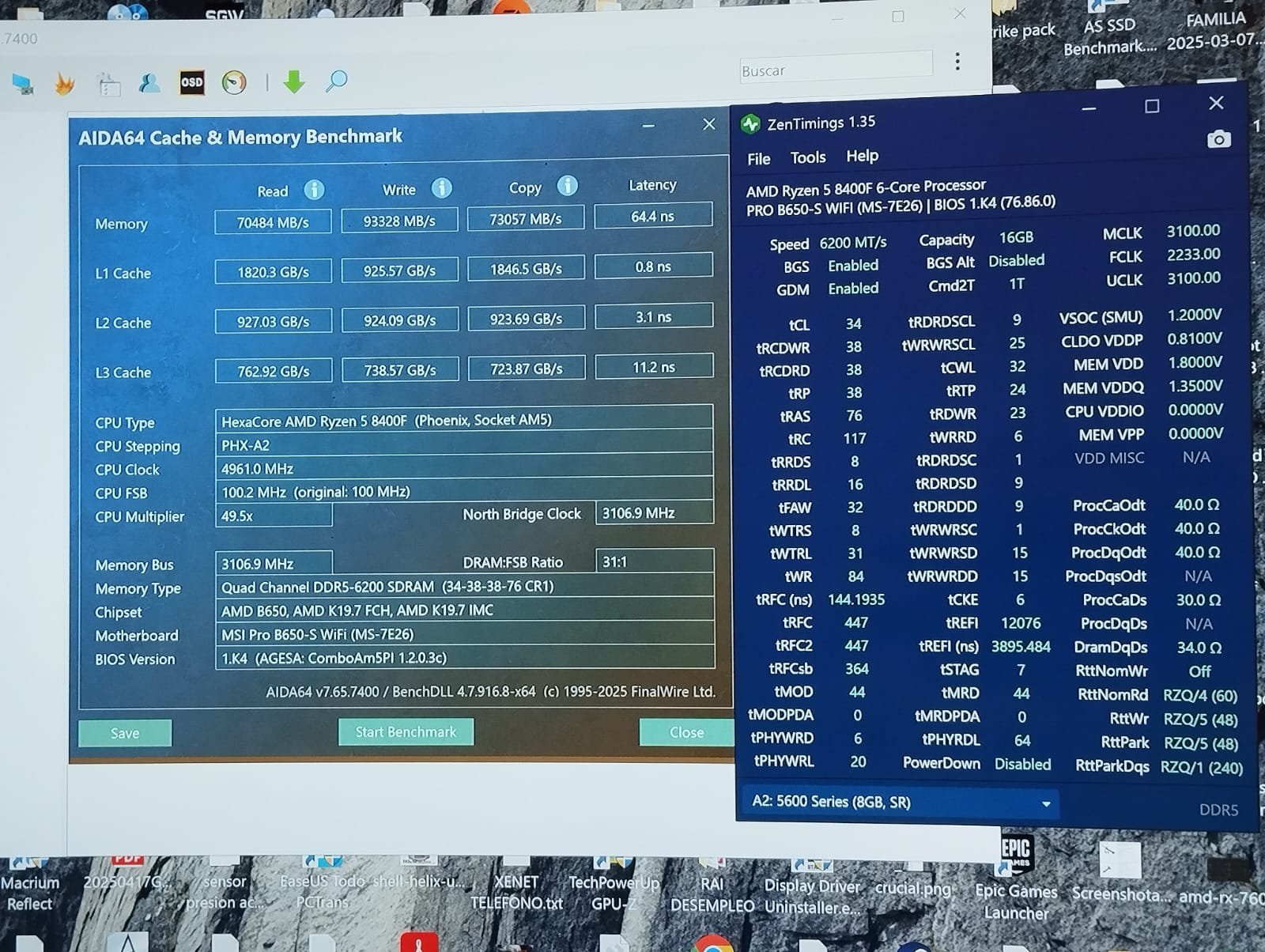Click the magnifier search icon in AIDA64 toolbar
The width and height of the screenshot is (1265, 952).
point(337,81)
